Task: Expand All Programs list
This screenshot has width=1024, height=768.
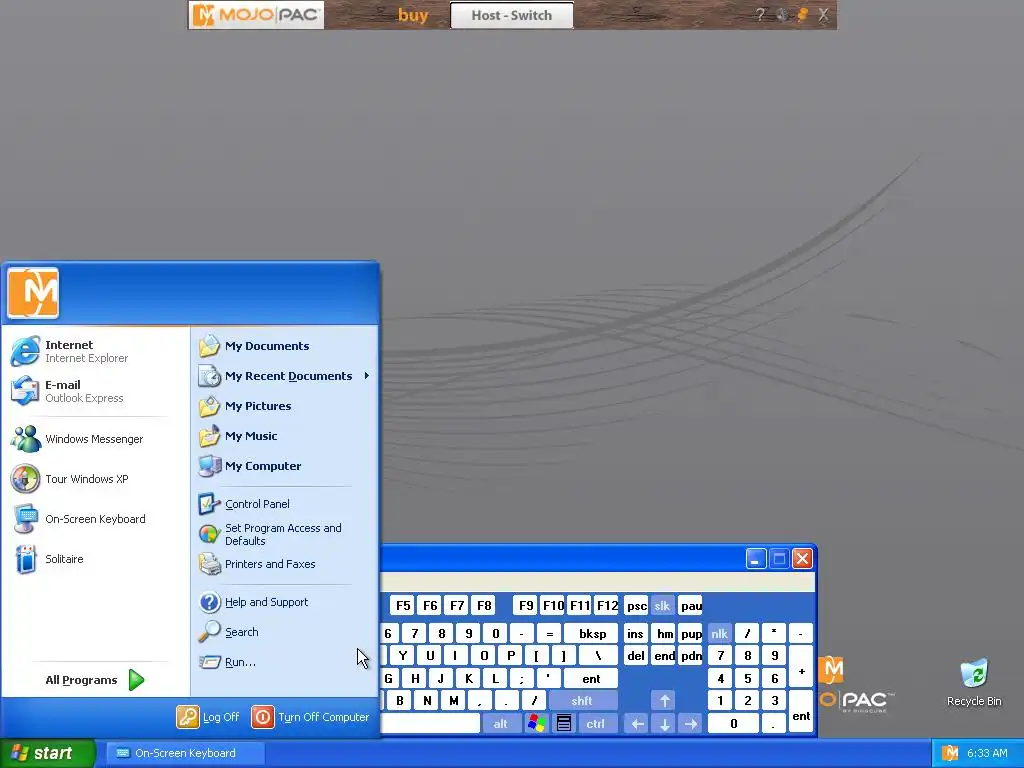Action: [x=95, y=680]
